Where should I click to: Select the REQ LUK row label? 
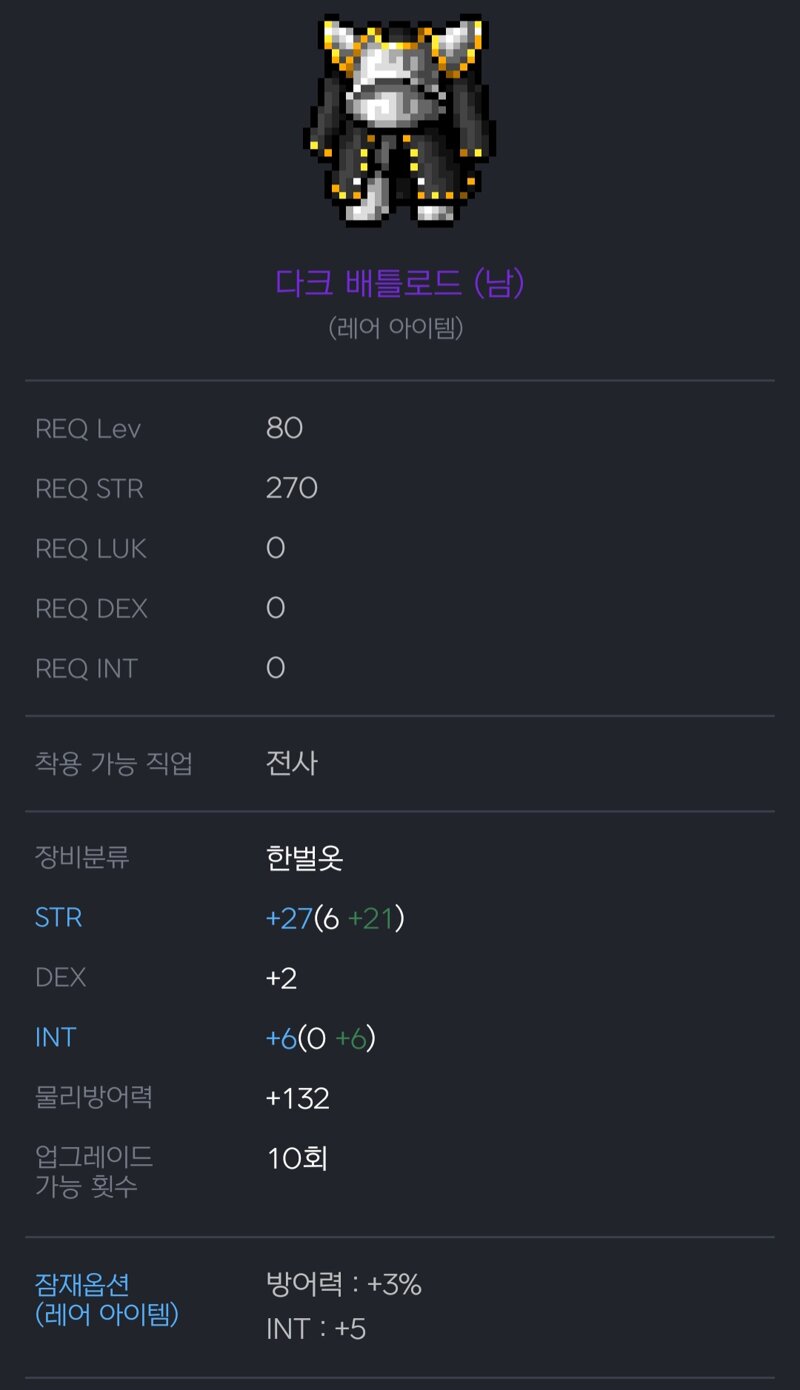coord(91,549)
